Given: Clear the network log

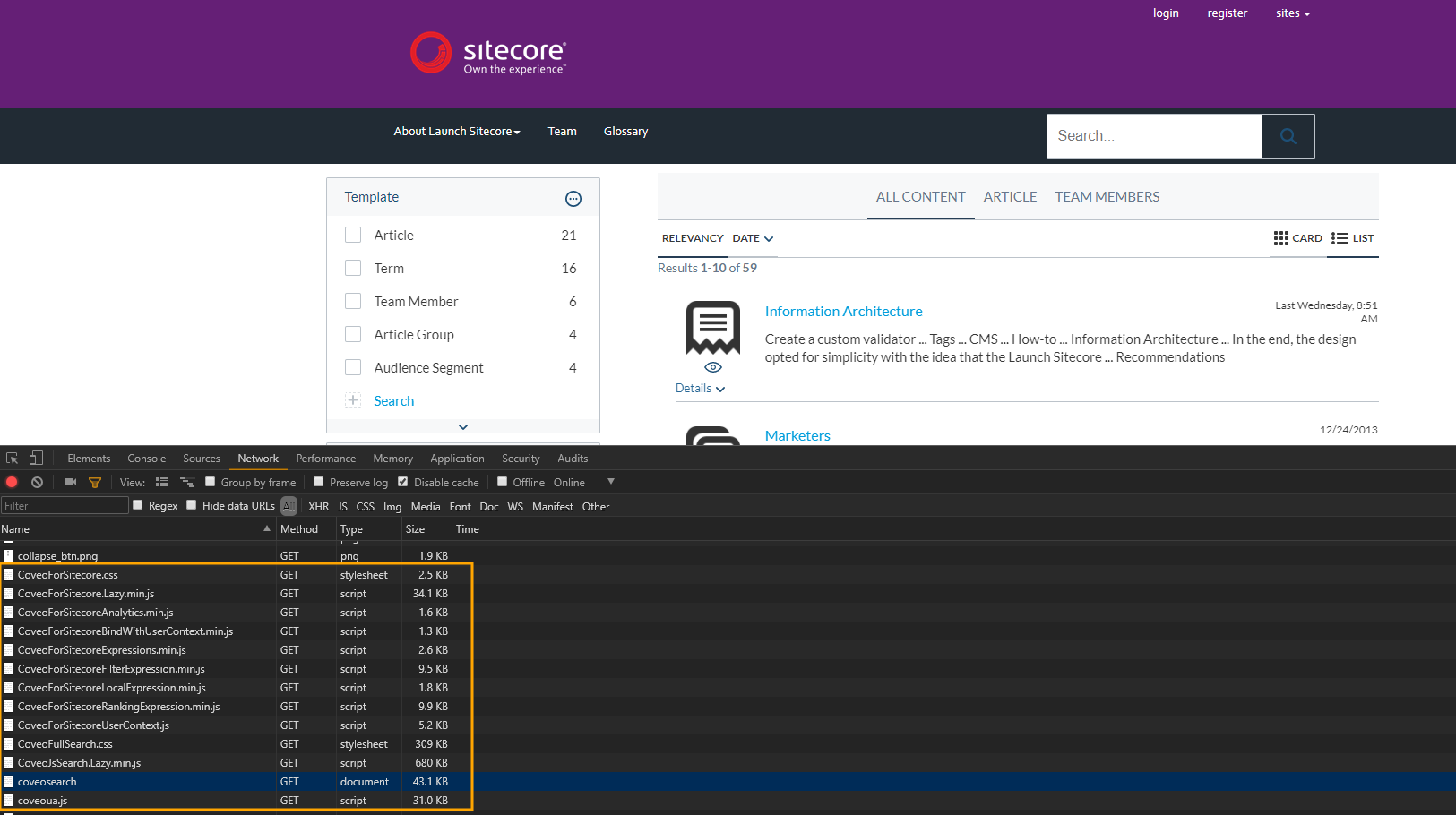Looking at the screenshot, I should coord(37,482).
